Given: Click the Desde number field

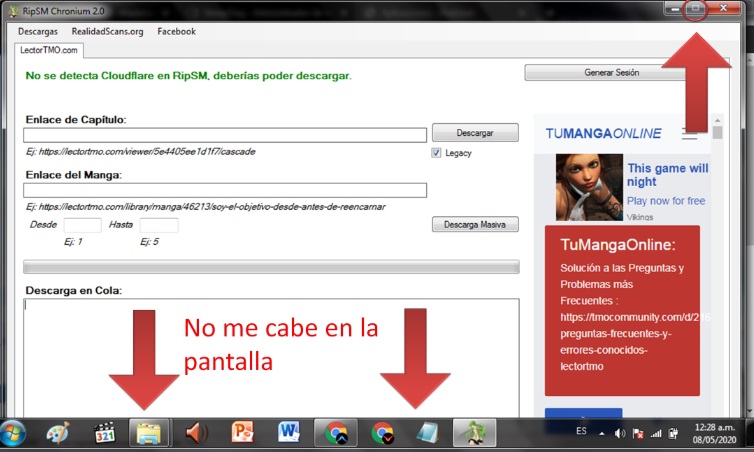Looking at the screenshot, I should (82, 225).
